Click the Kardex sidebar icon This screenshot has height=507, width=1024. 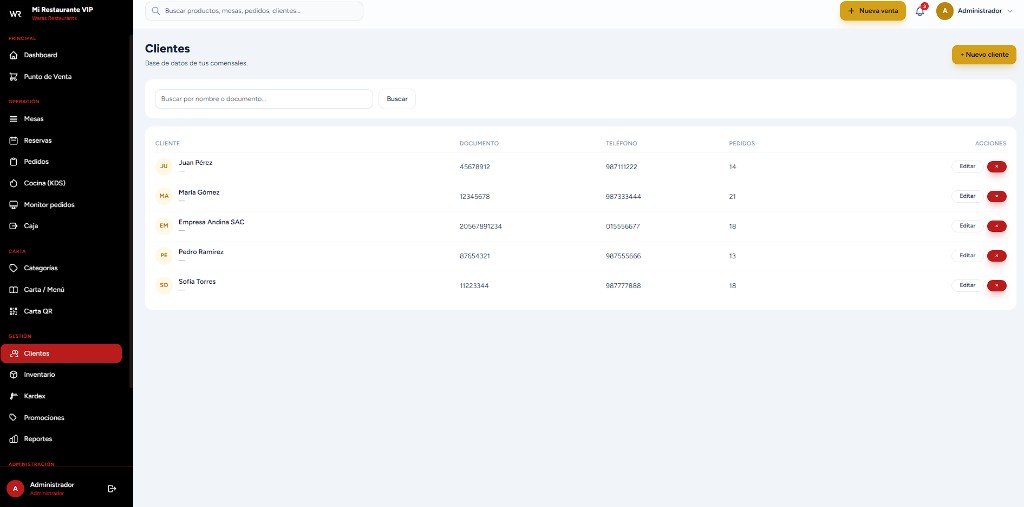point(13,397)
